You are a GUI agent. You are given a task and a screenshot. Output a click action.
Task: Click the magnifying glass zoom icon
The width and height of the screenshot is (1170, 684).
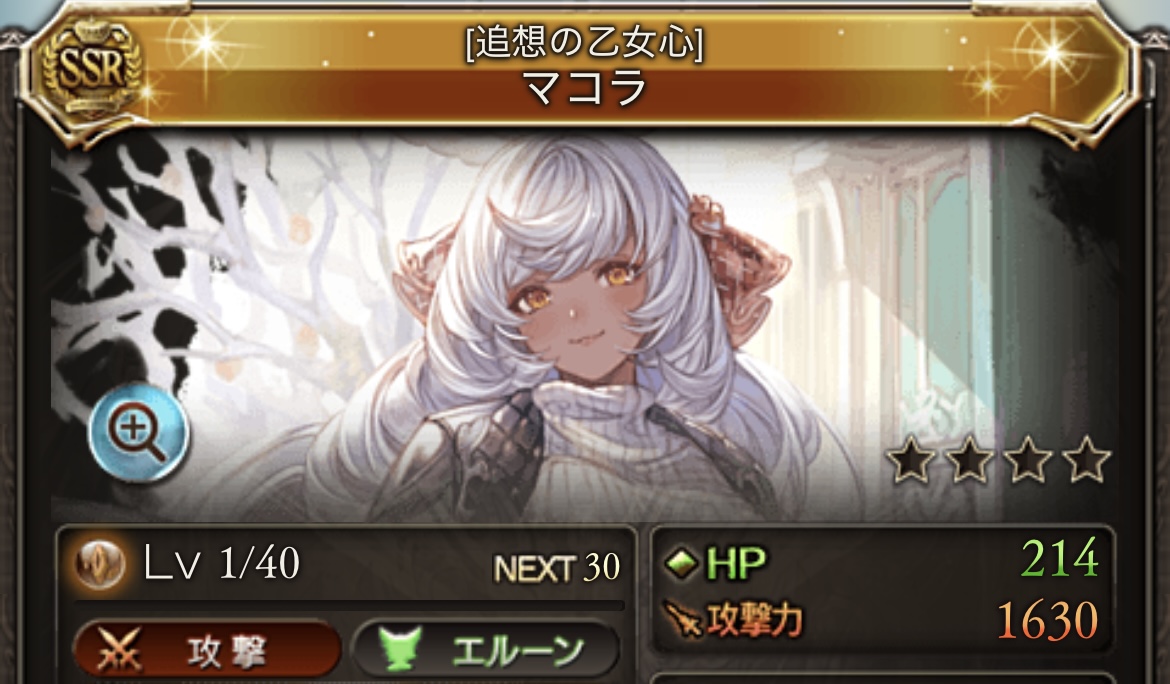tap(139, 433)
